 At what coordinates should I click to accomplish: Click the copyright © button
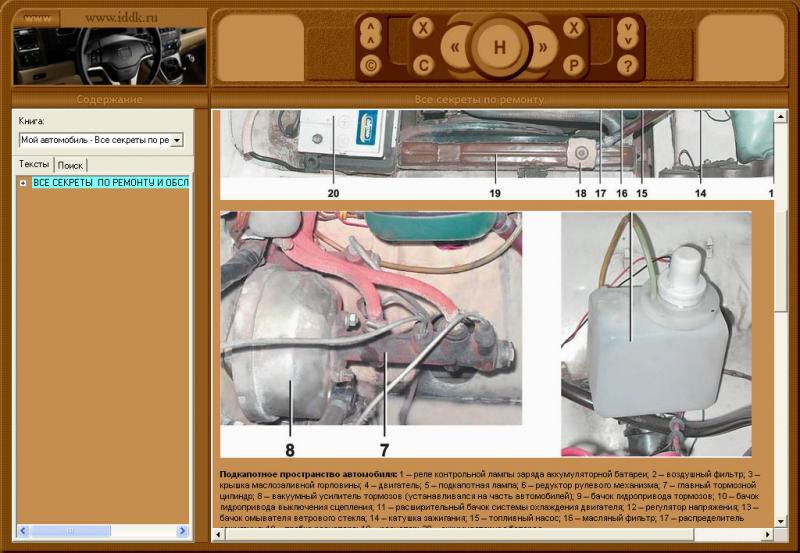[372, 66]
